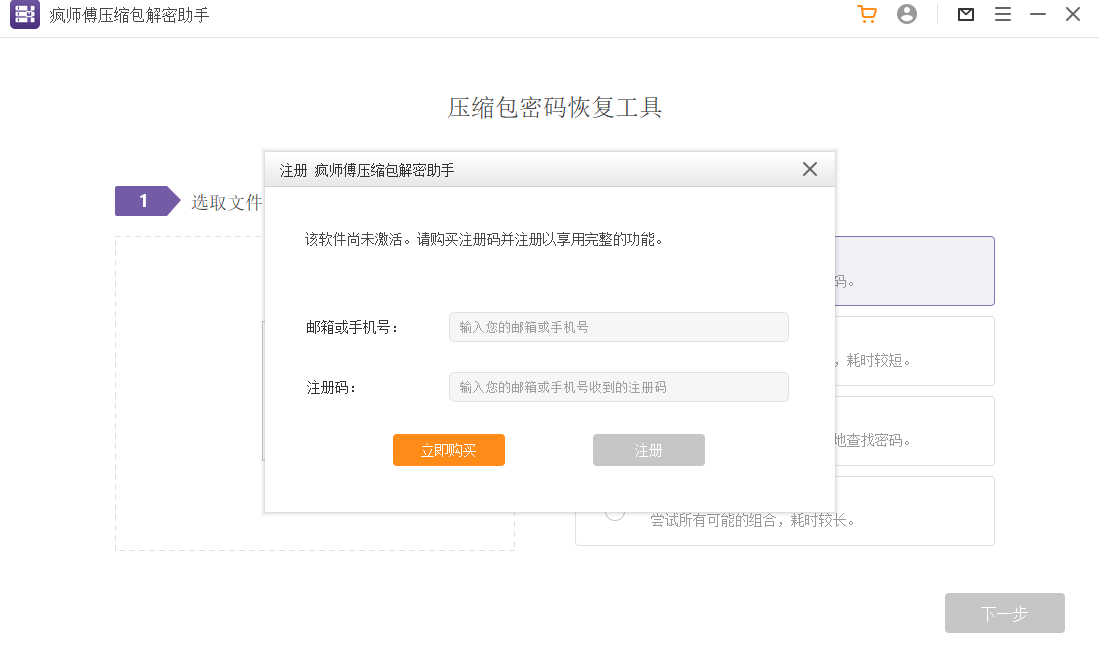Minimize the application window
Screen dimensions: 1099x663
1037,14
